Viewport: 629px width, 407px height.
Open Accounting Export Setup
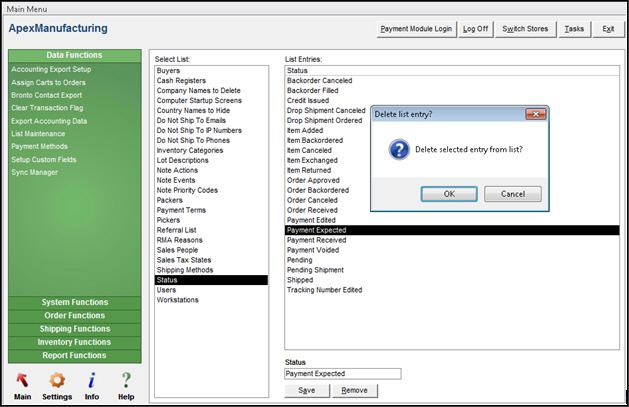(51, 69)
